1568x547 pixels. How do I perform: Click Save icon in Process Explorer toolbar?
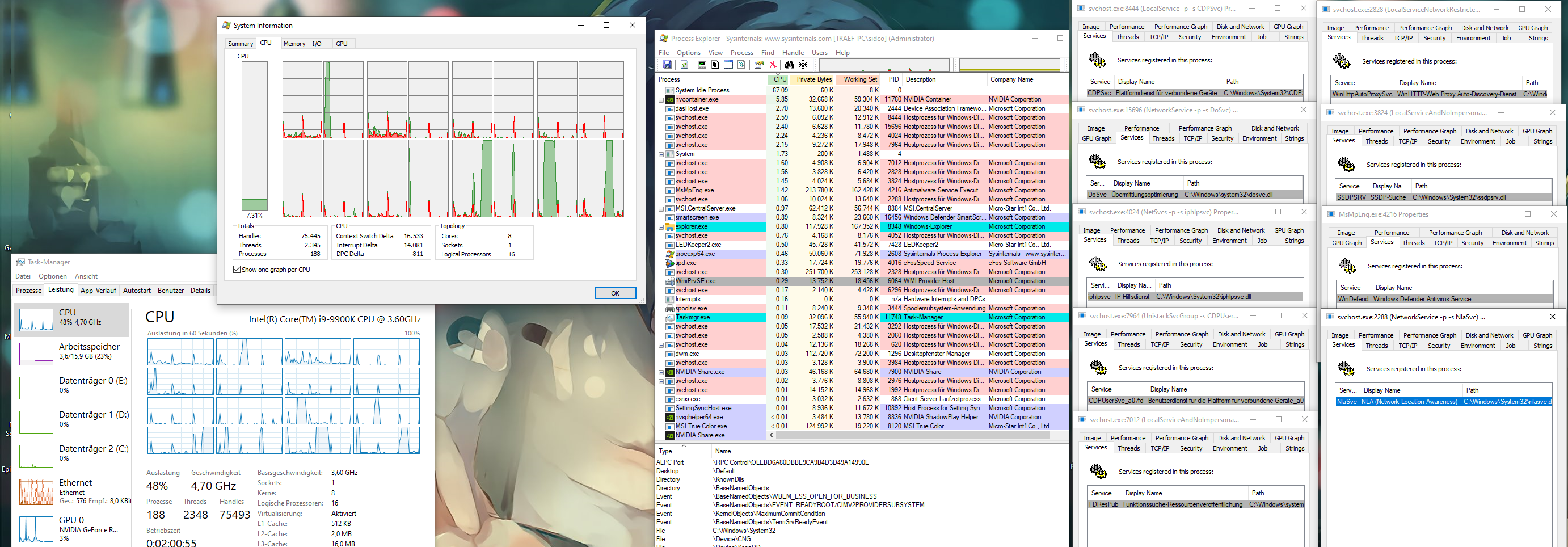[667, 65]
